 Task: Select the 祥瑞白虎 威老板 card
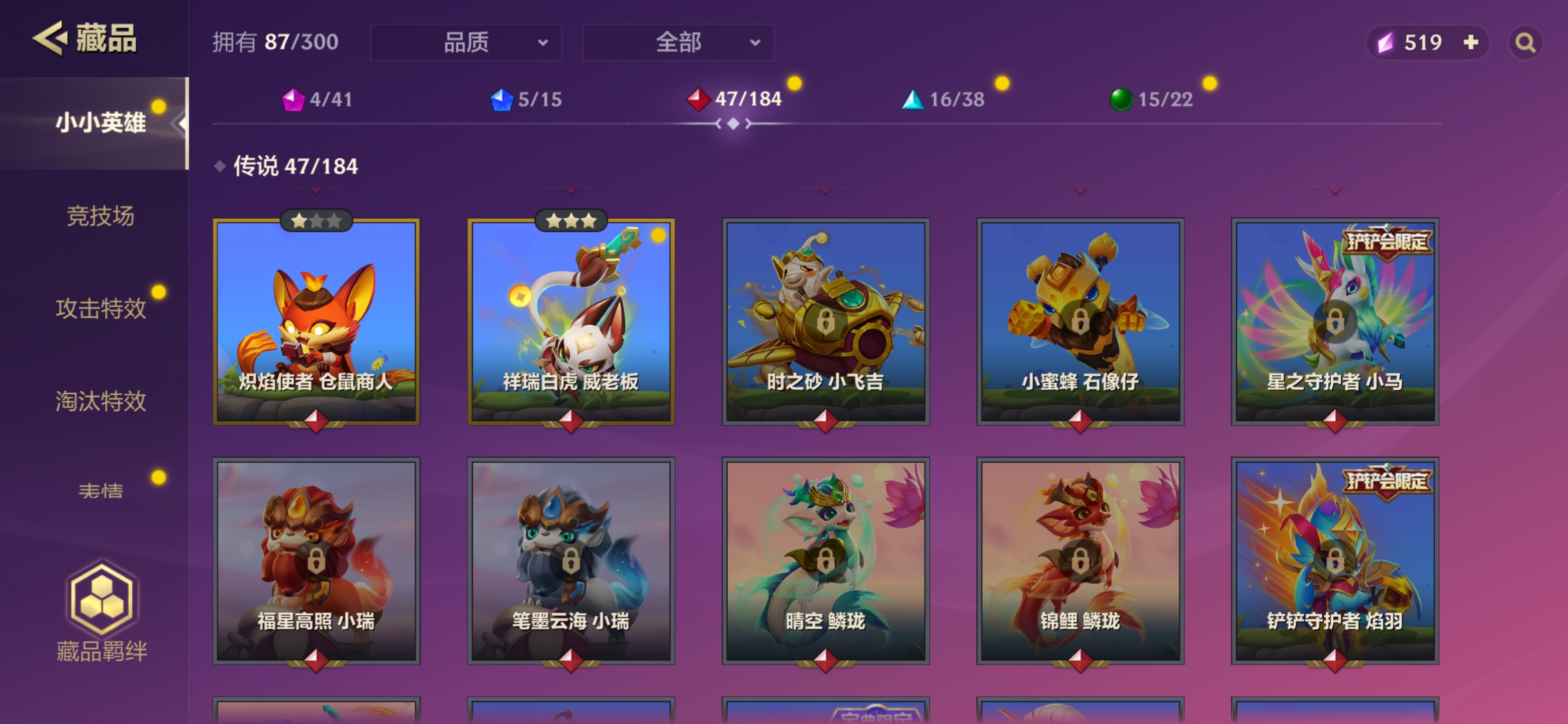pos(571,321)
